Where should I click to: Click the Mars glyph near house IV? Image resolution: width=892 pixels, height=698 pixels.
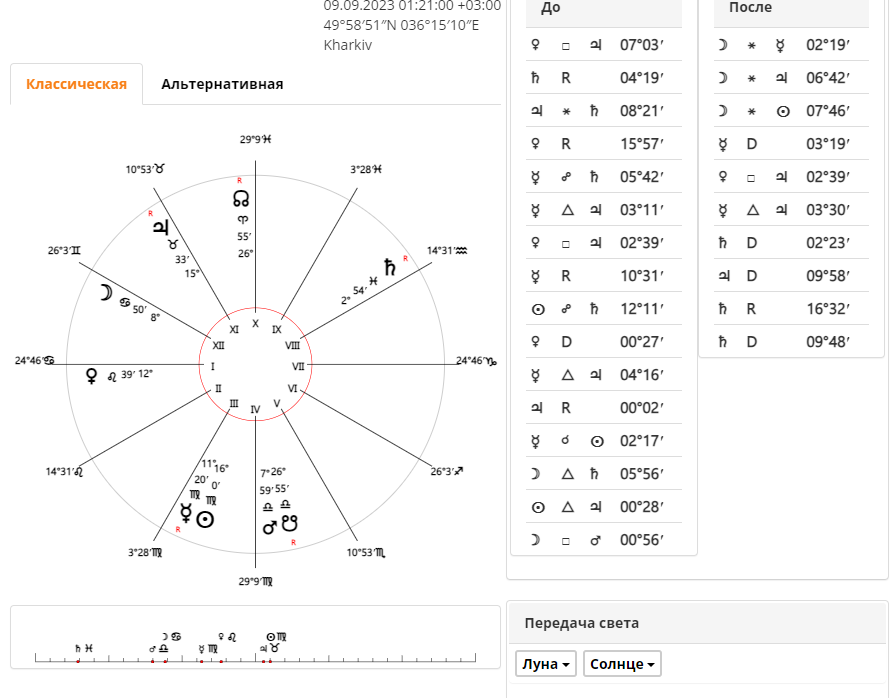click(270, 527)
